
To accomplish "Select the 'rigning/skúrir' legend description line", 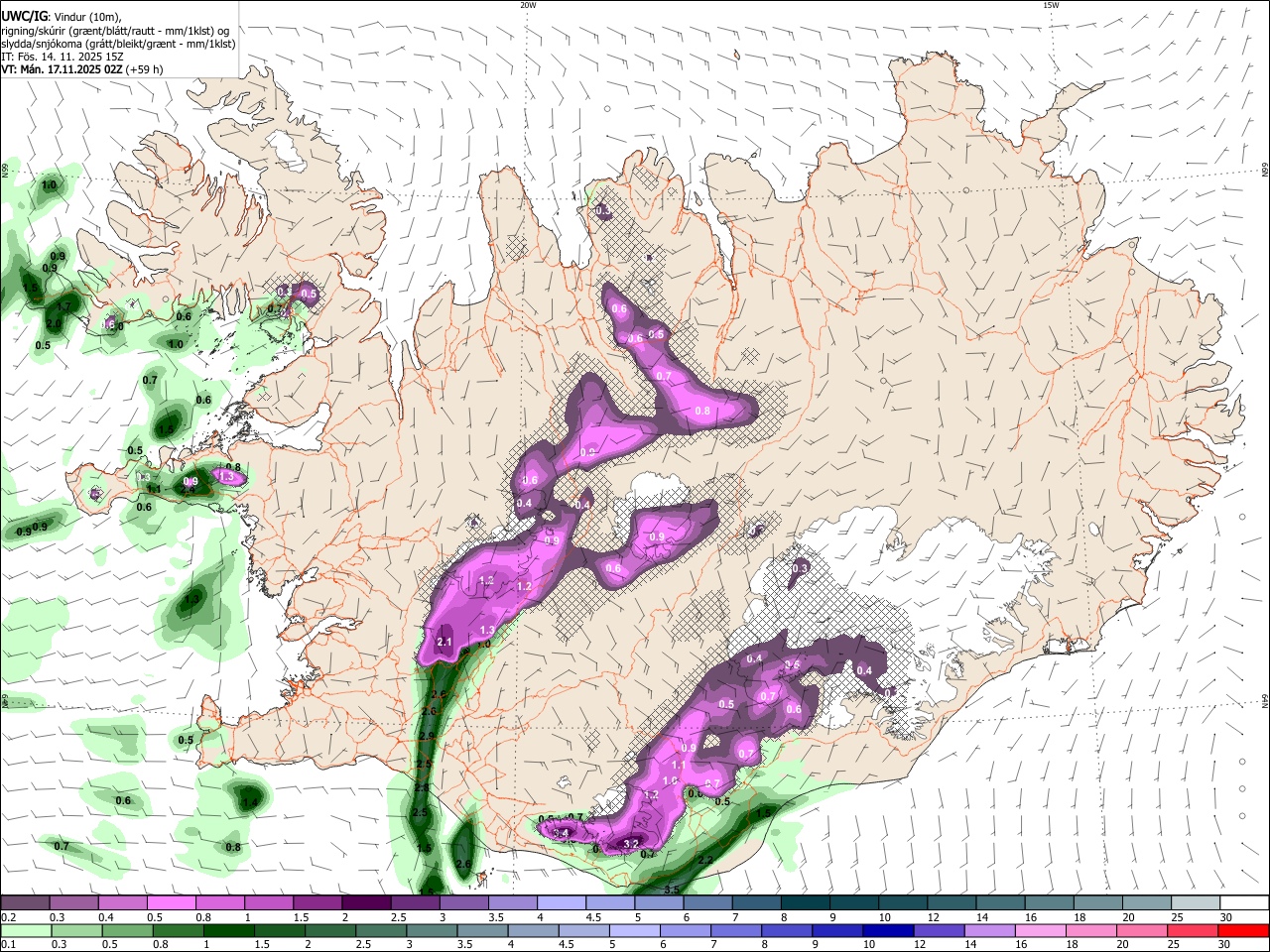I will coord(117,31).
